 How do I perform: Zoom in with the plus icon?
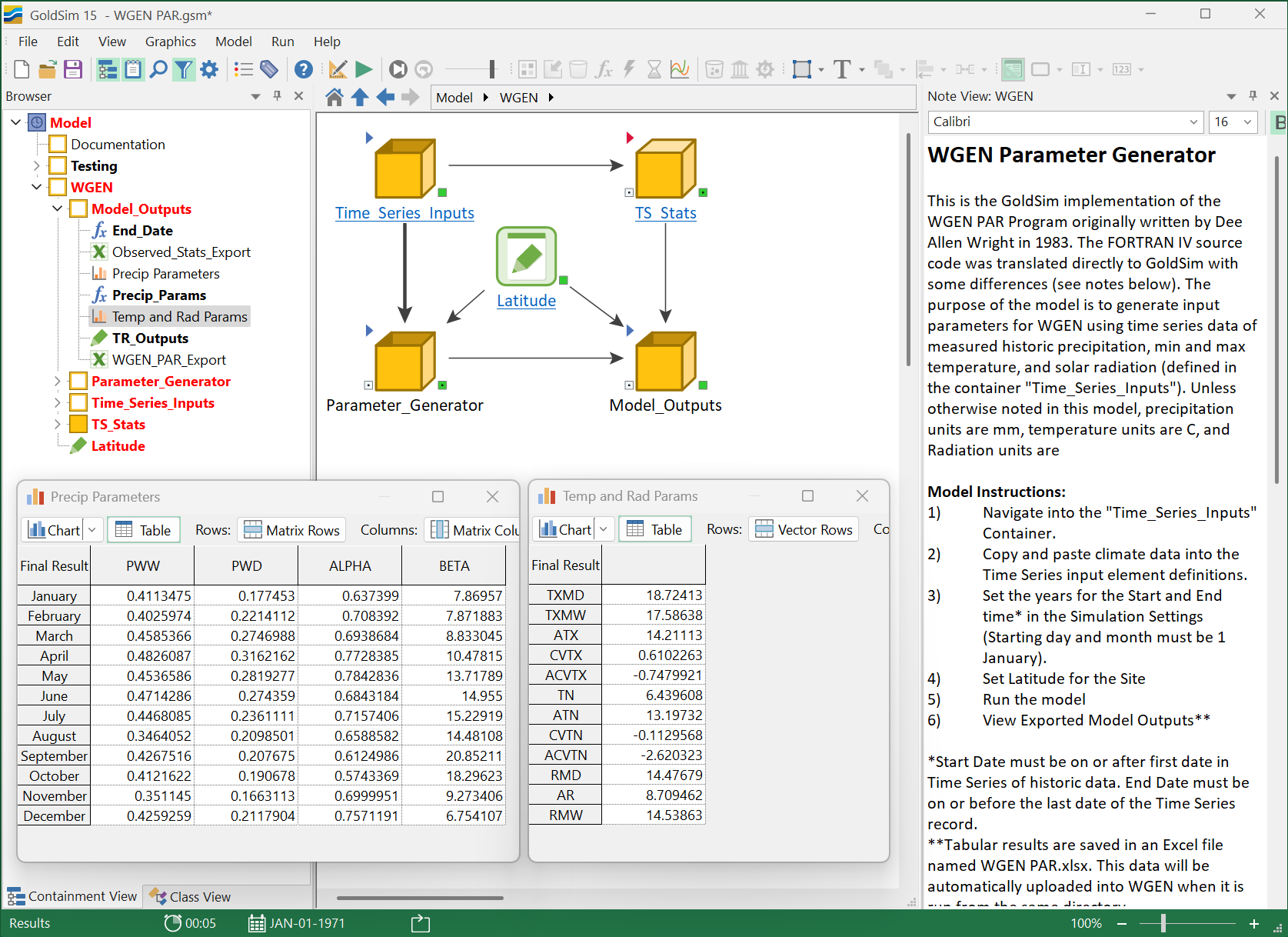coord(1254,923)
